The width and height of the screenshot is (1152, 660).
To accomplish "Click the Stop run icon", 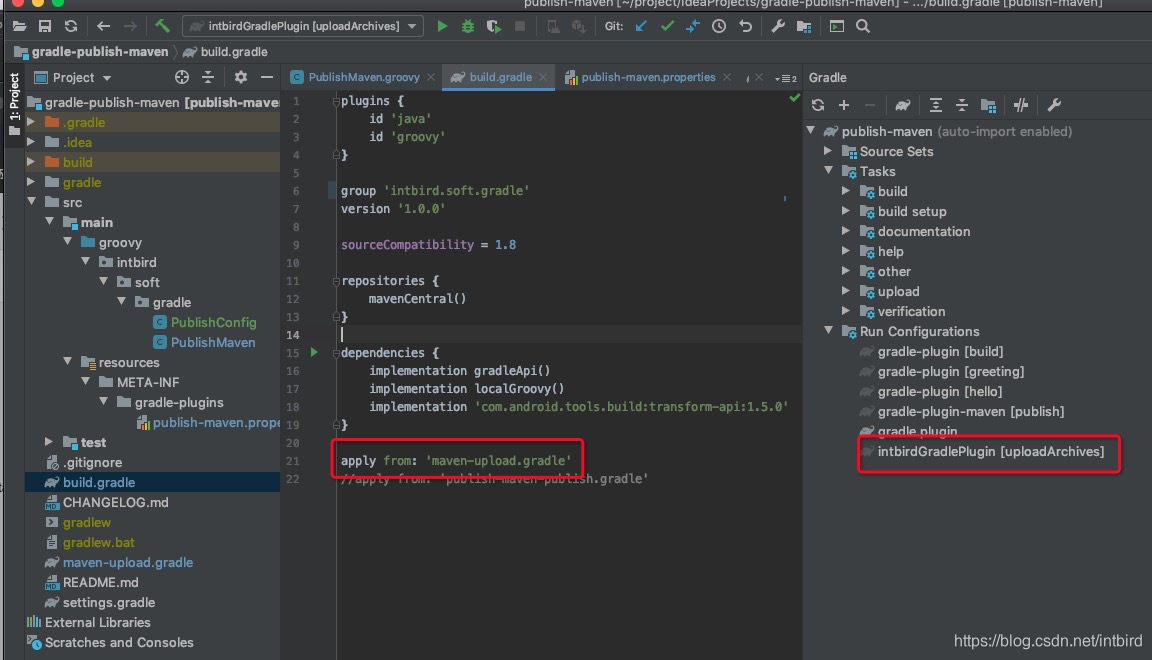I will (x=519, y=26).
